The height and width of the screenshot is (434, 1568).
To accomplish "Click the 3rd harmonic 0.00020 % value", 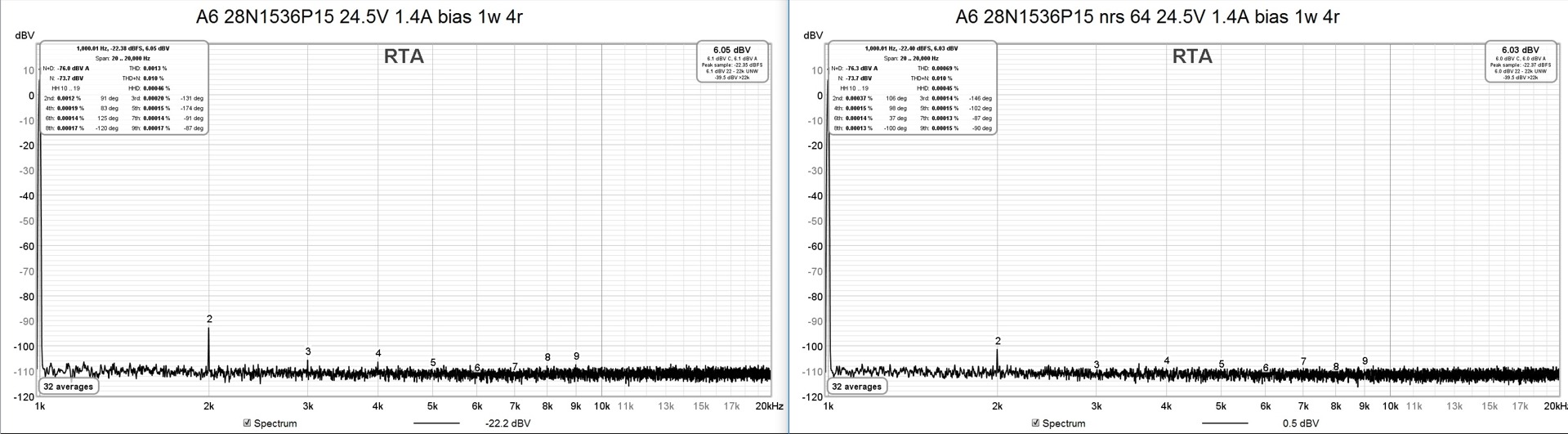I will pos(156,98).
